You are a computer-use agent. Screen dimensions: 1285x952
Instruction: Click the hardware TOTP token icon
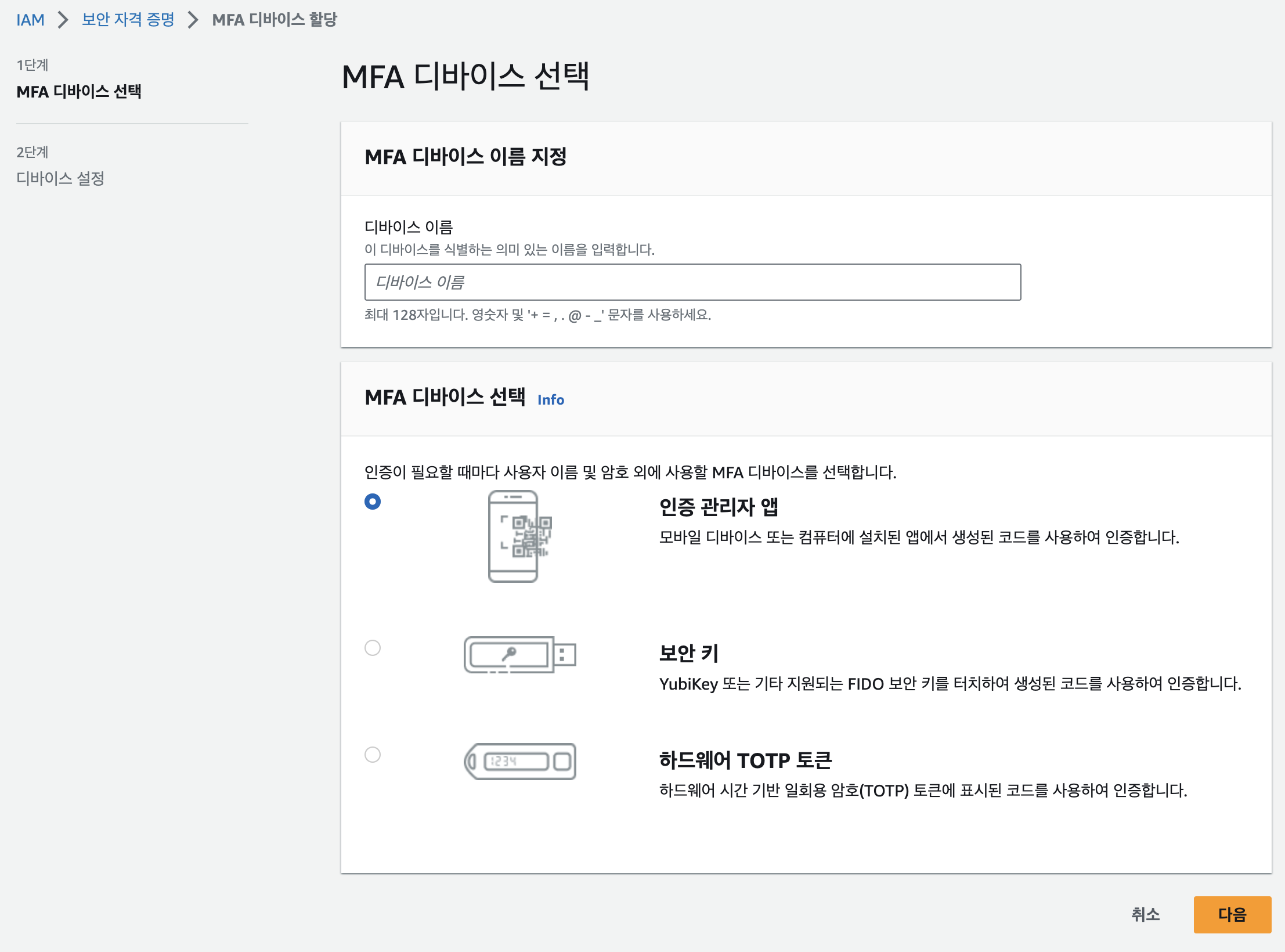pyautogui.click(x=519, y=761)
